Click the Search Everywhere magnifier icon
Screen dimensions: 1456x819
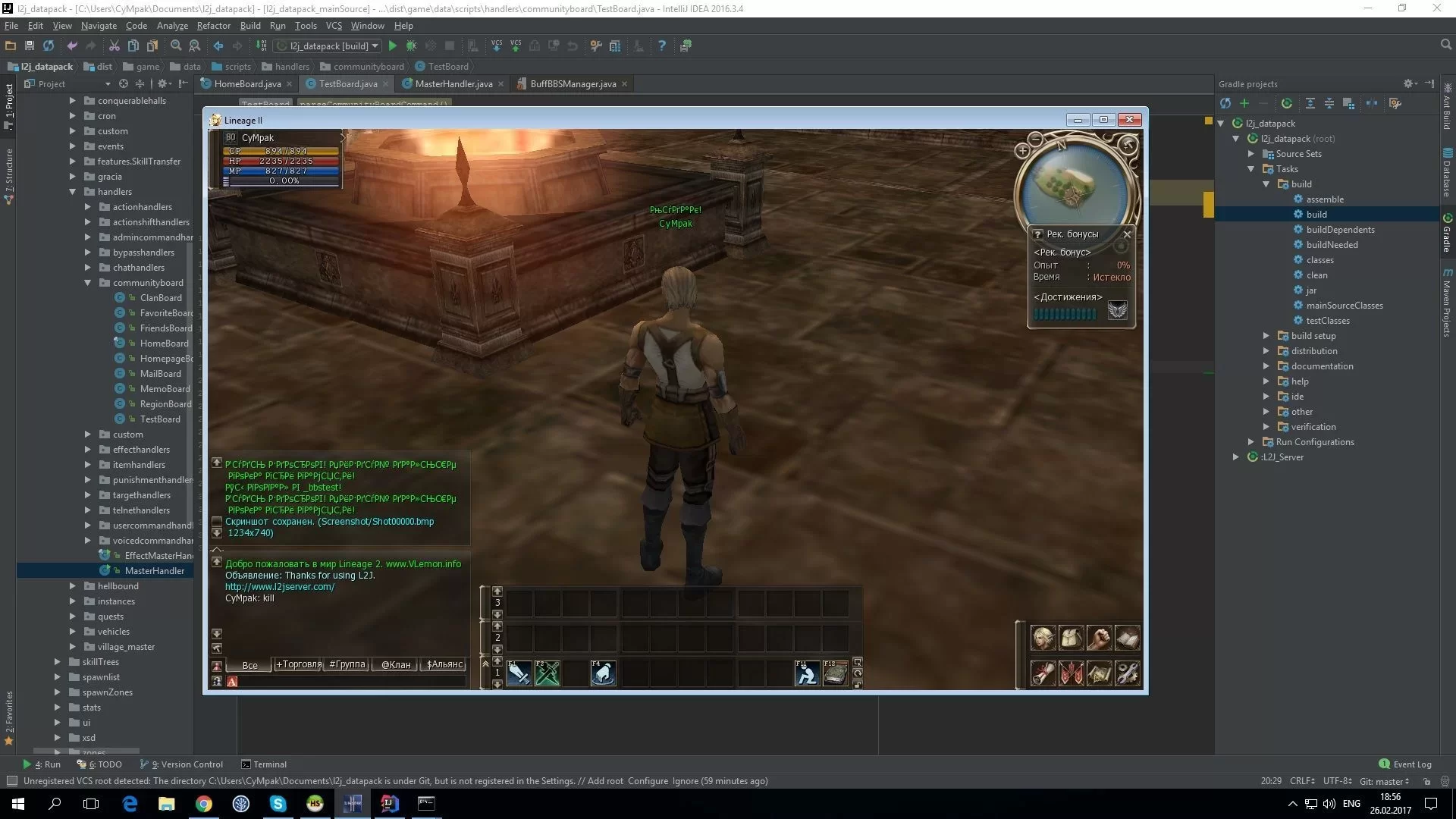[1446, 45]
